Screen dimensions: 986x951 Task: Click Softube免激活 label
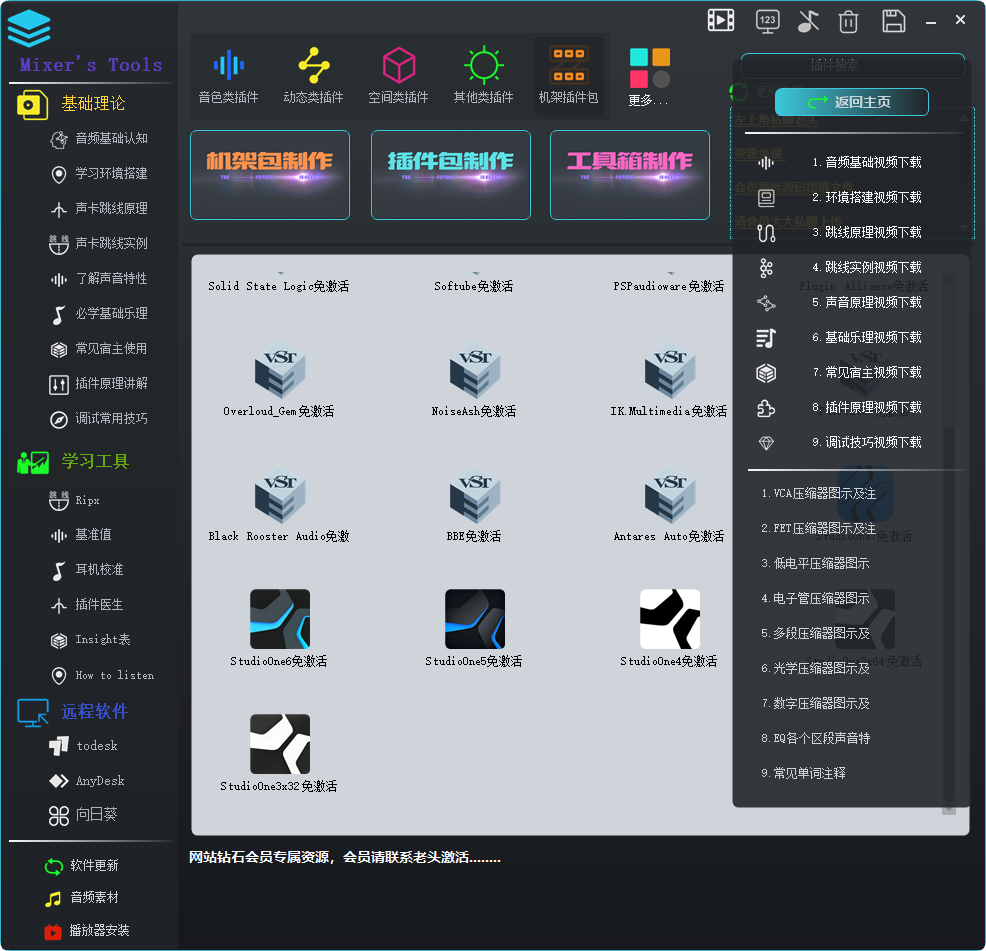[x=474, y=286]
